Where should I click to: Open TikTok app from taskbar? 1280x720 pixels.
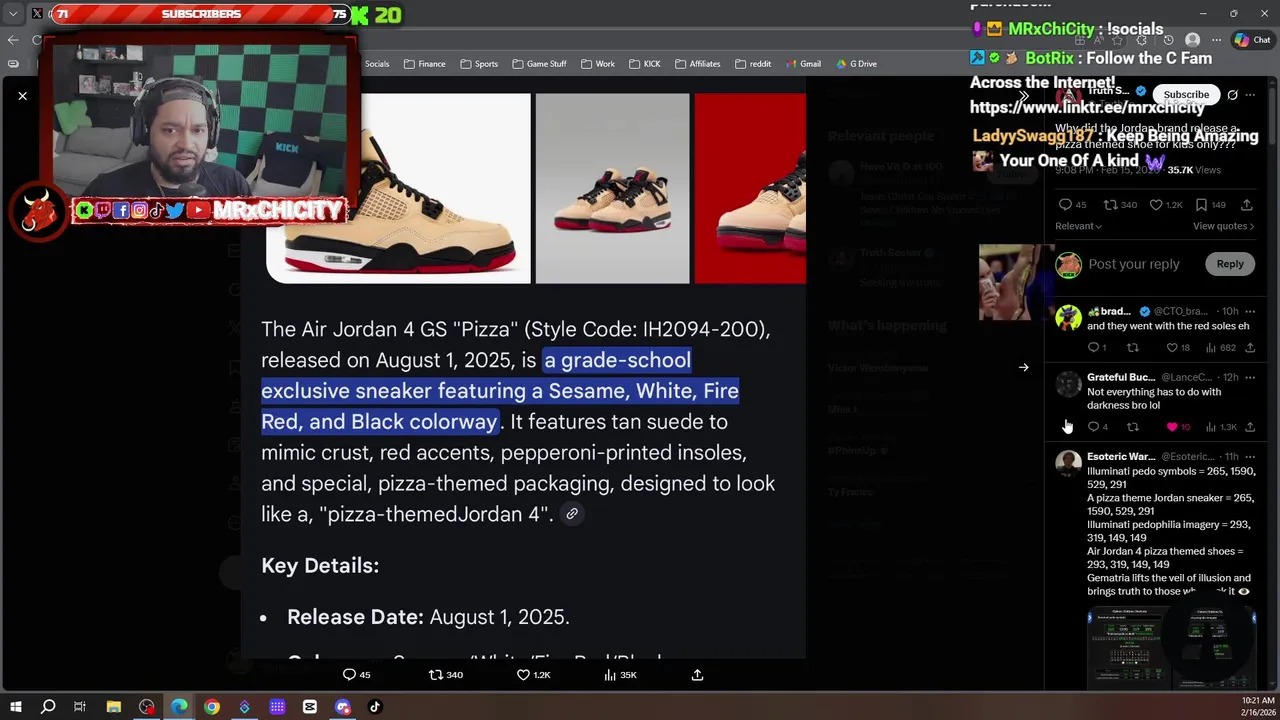coord(375,707)
